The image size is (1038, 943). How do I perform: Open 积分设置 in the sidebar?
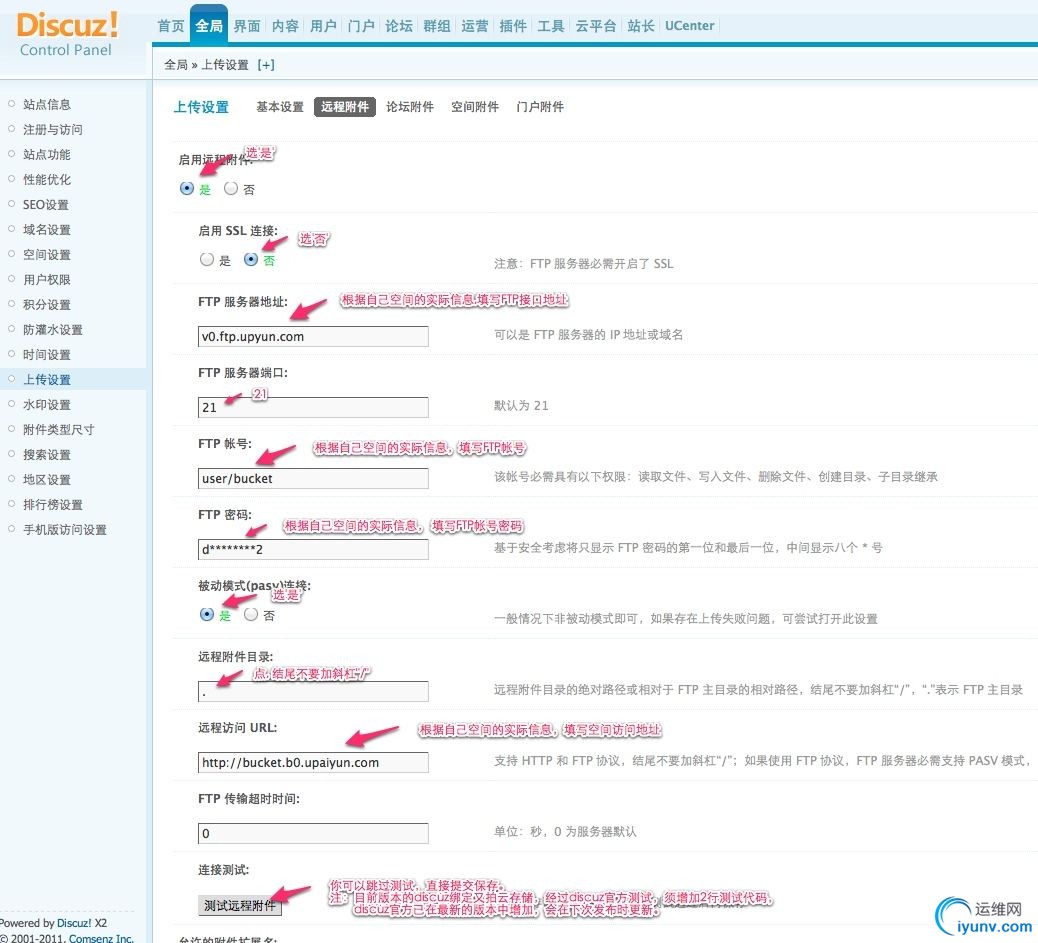click(x=47, y=305)
